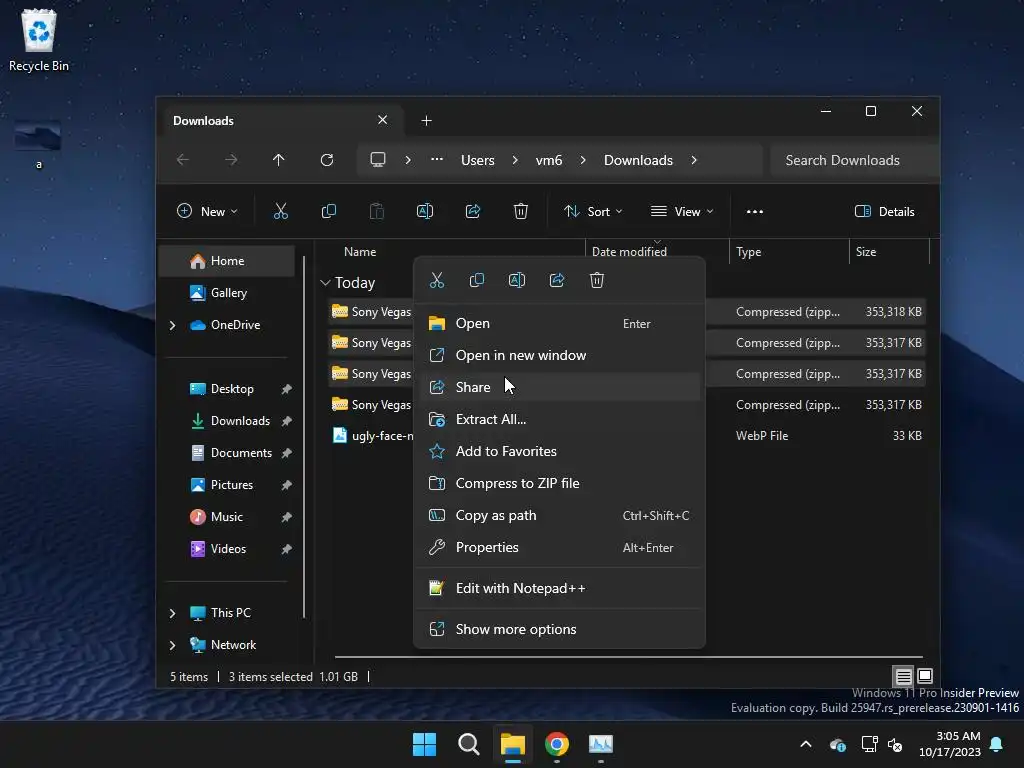Sort by the Size column header

(x=888, y=251)
